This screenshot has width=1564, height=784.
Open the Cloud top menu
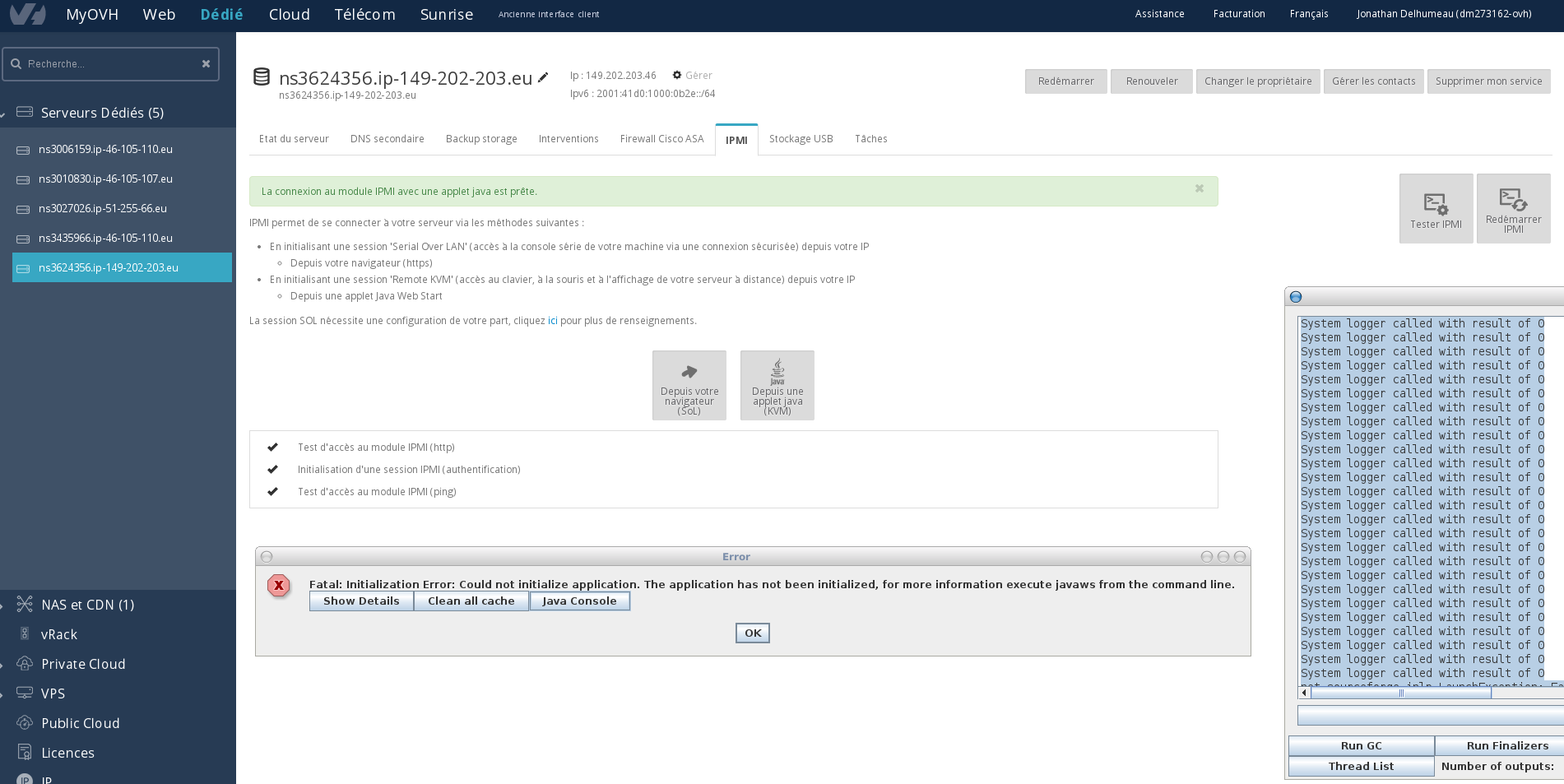point(290,15)
